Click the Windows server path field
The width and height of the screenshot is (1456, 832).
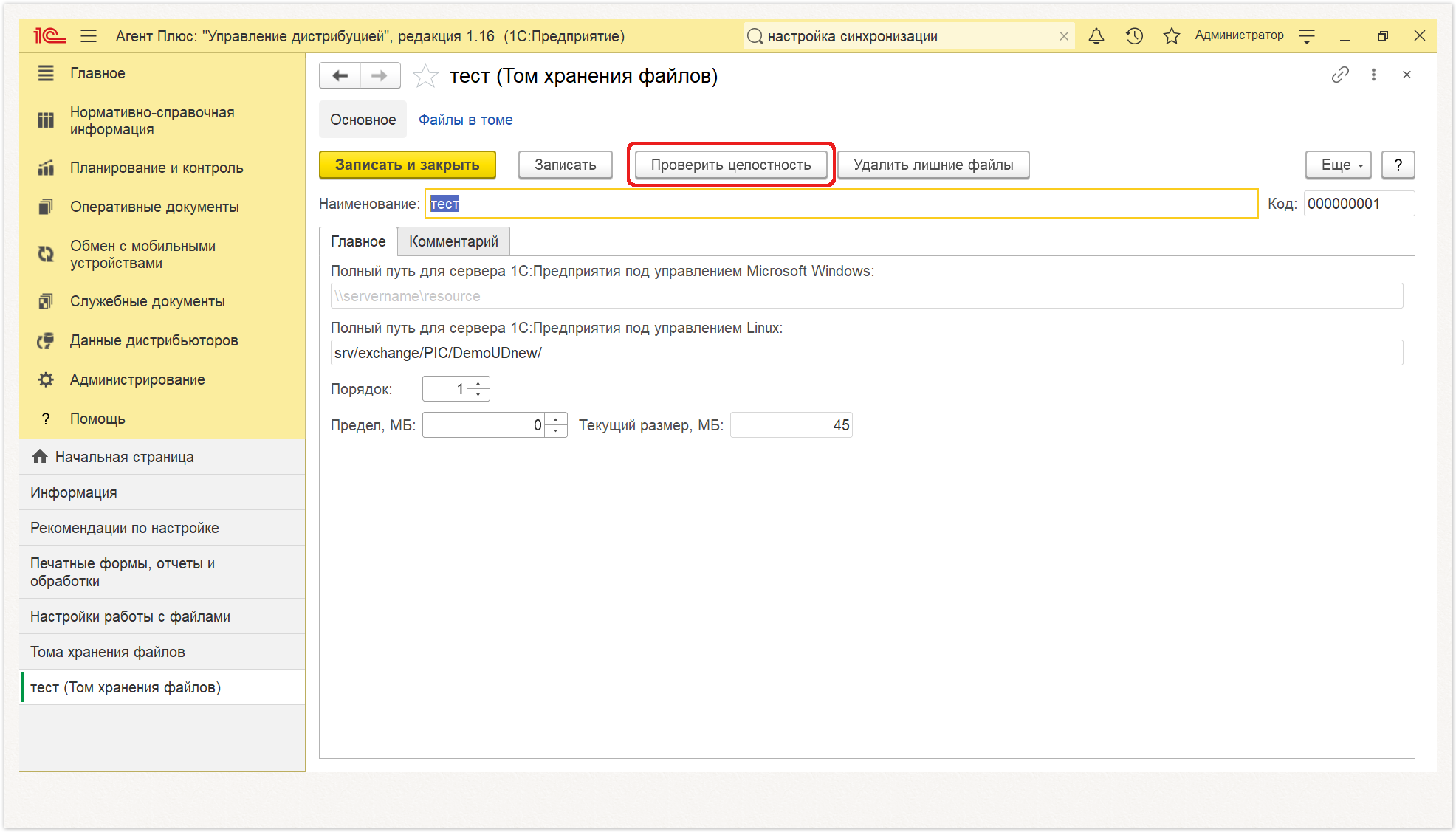point(867,296)
